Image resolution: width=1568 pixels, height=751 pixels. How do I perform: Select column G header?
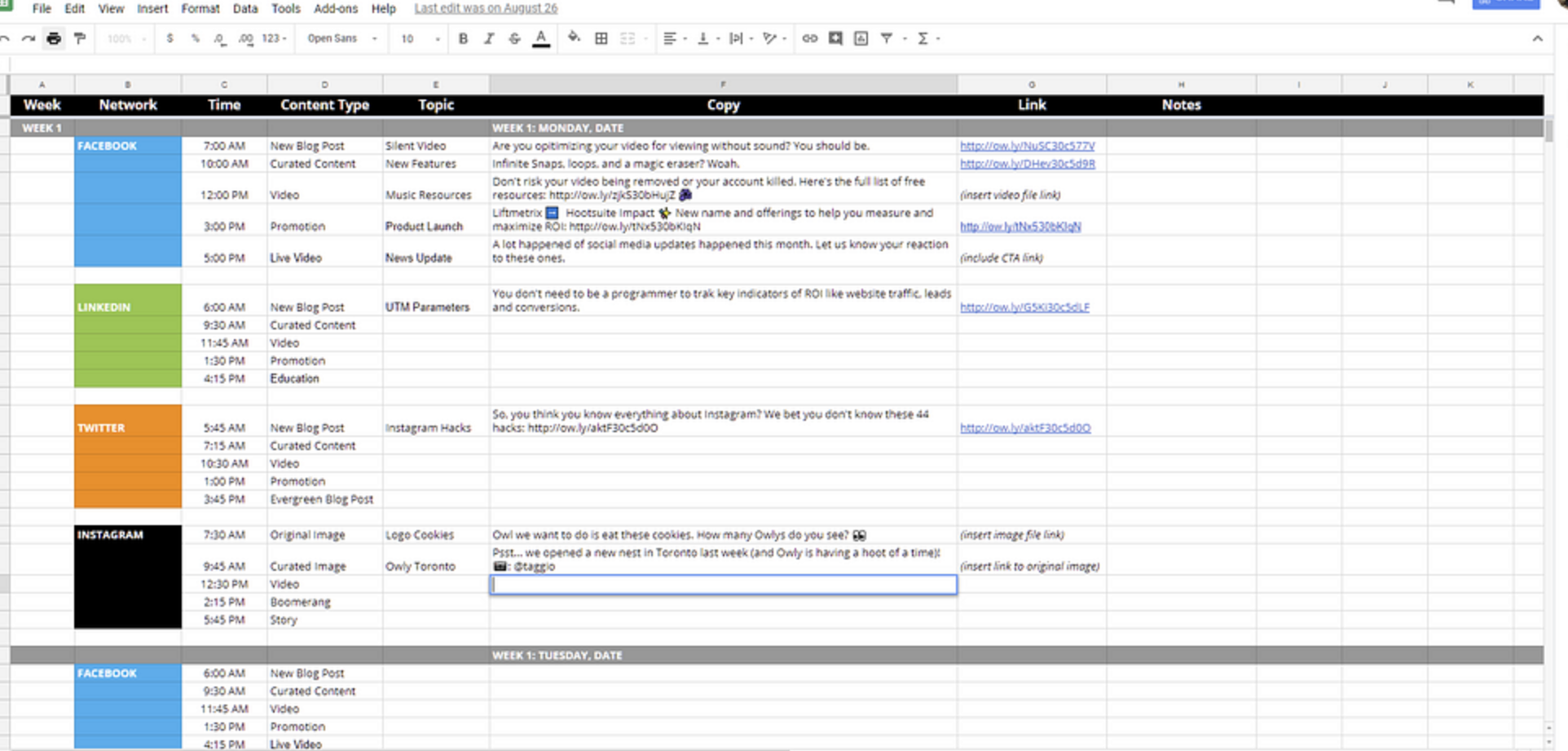[1032, 84]
